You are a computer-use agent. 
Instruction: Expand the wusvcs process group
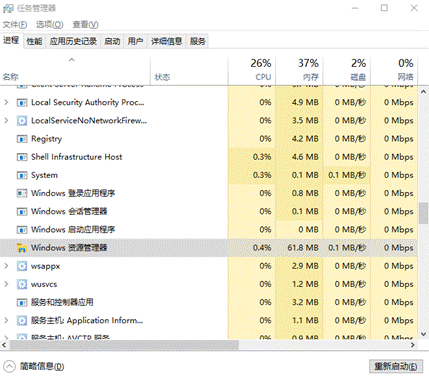[6, 284]
